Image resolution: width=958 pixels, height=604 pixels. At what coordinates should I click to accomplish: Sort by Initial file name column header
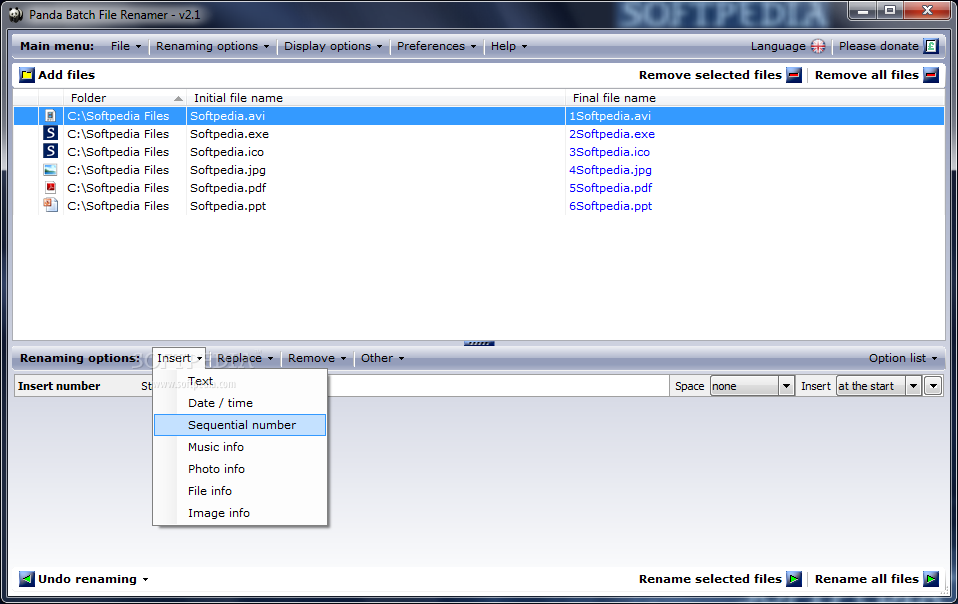point(376,98)
